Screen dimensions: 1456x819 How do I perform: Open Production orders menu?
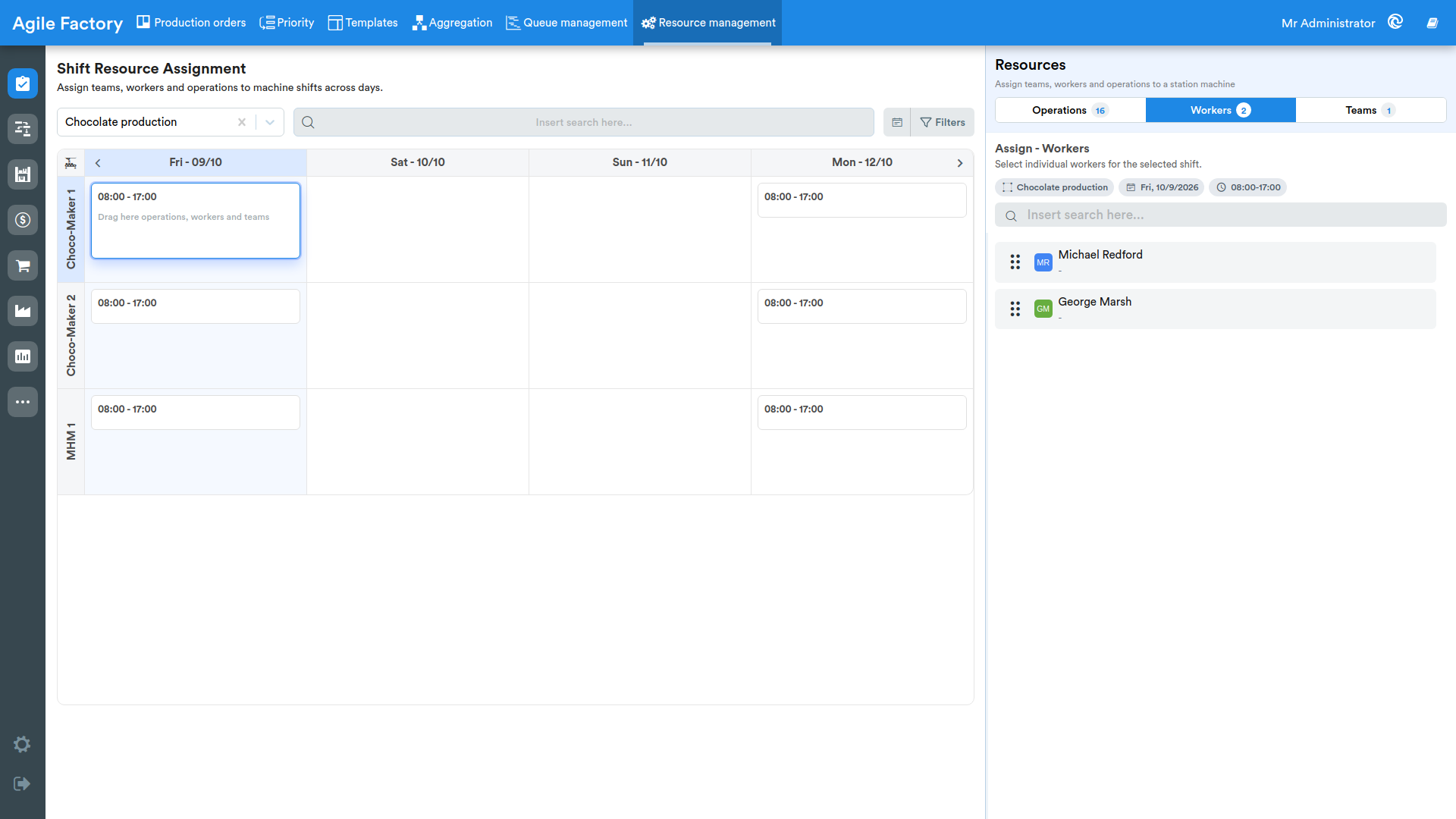[x=191, y=23]
